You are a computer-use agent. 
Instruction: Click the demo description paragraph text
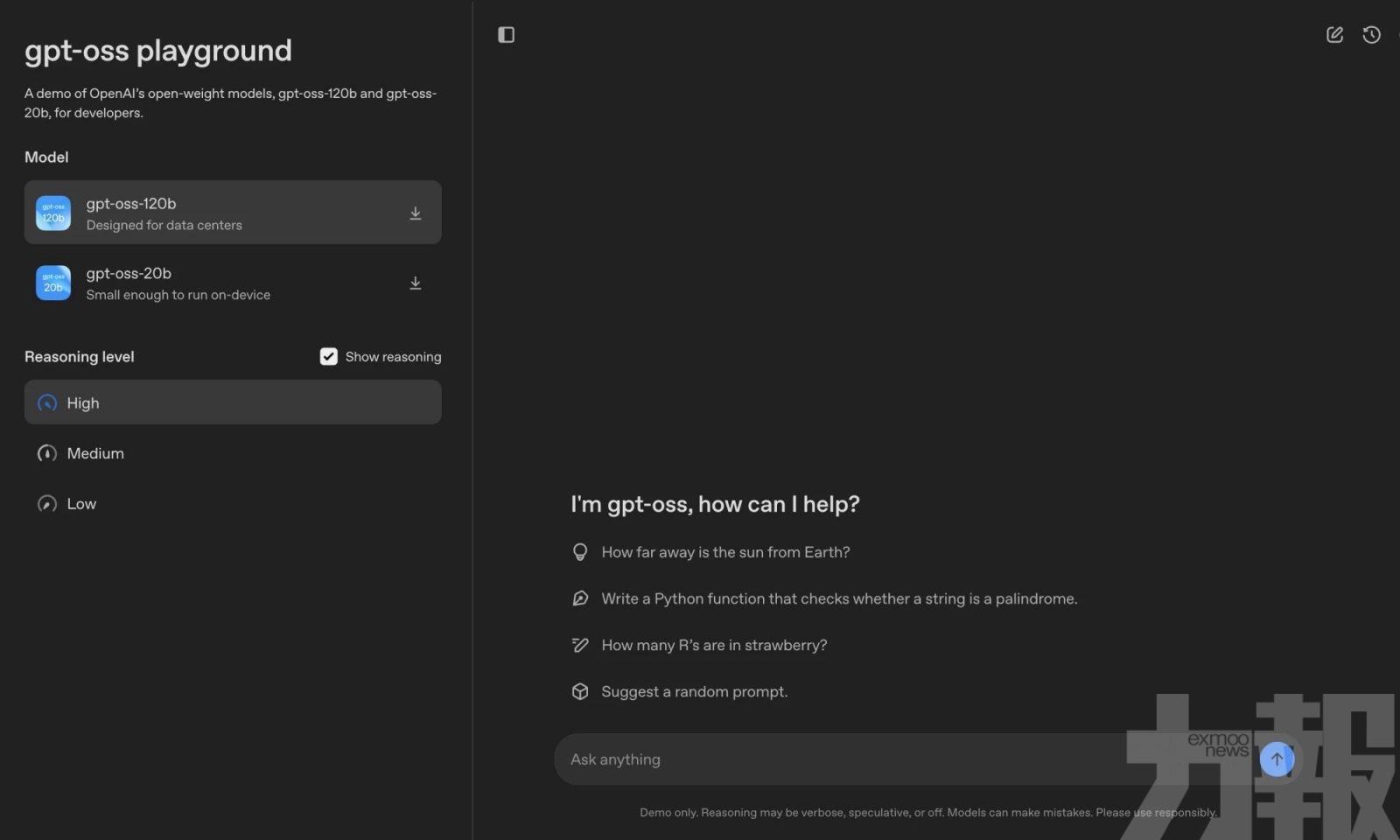(x=230, y=103)
